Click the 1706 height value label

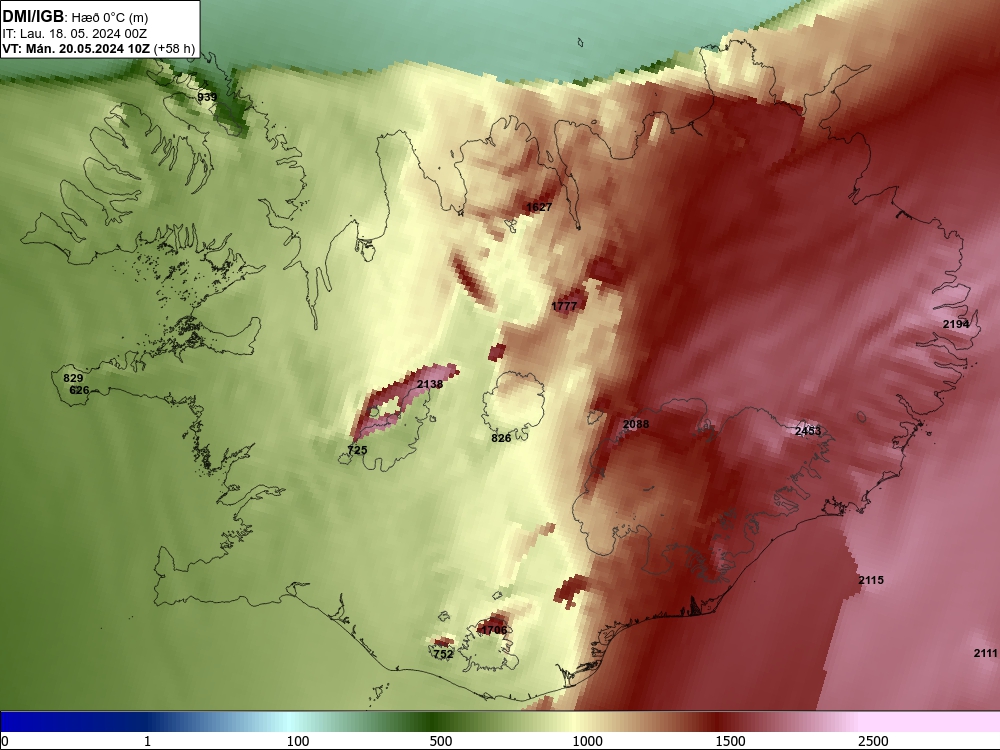(x=494, y=630)
